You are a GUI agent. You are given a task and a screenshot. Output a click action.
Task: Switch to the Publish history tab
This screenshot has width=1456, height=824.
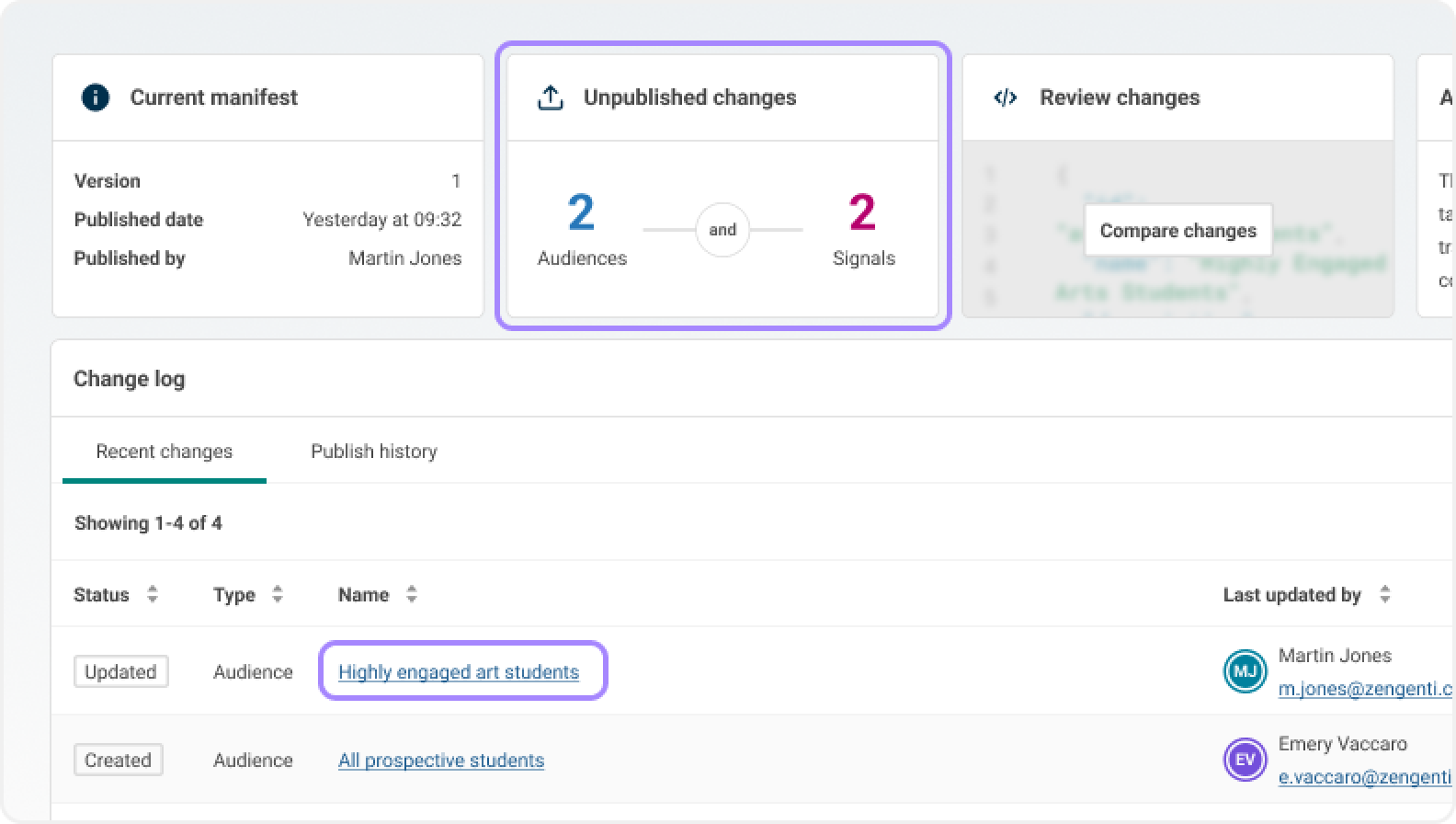(x=373, y=452)
